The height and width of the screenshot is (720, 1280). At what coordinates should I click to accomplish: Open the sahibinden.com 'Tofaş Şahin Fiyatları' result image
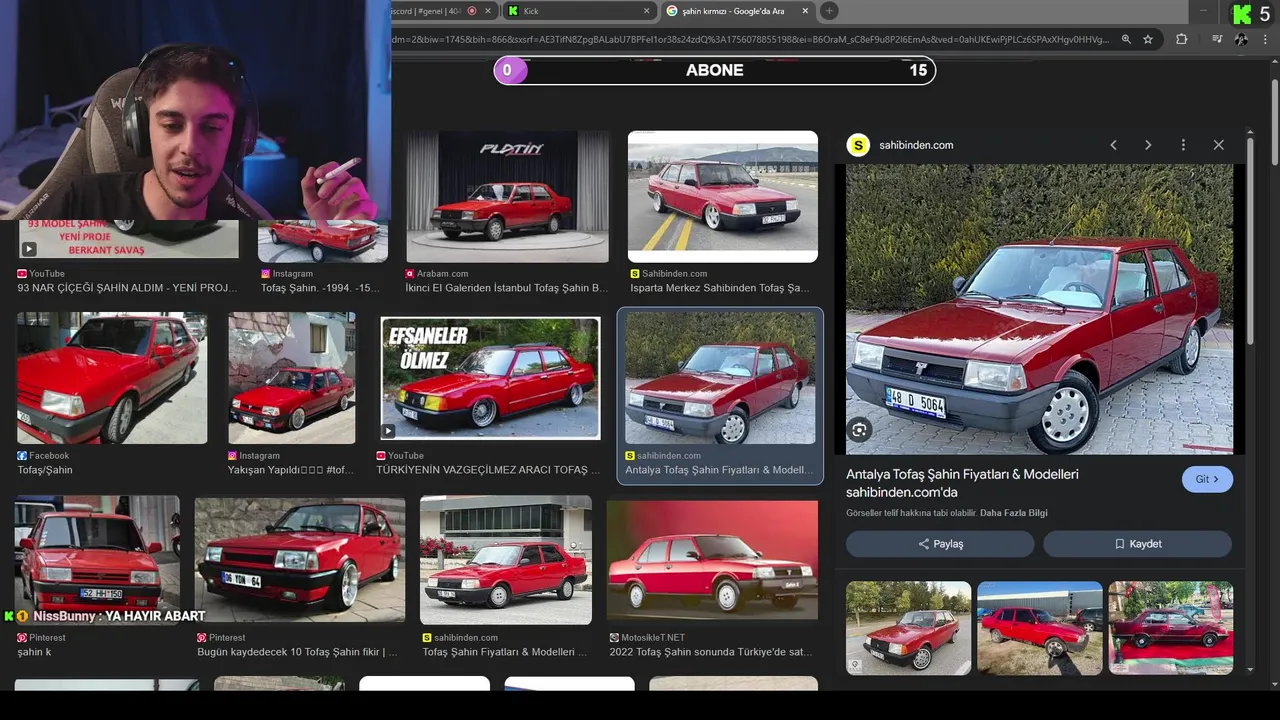coord(506,560)
